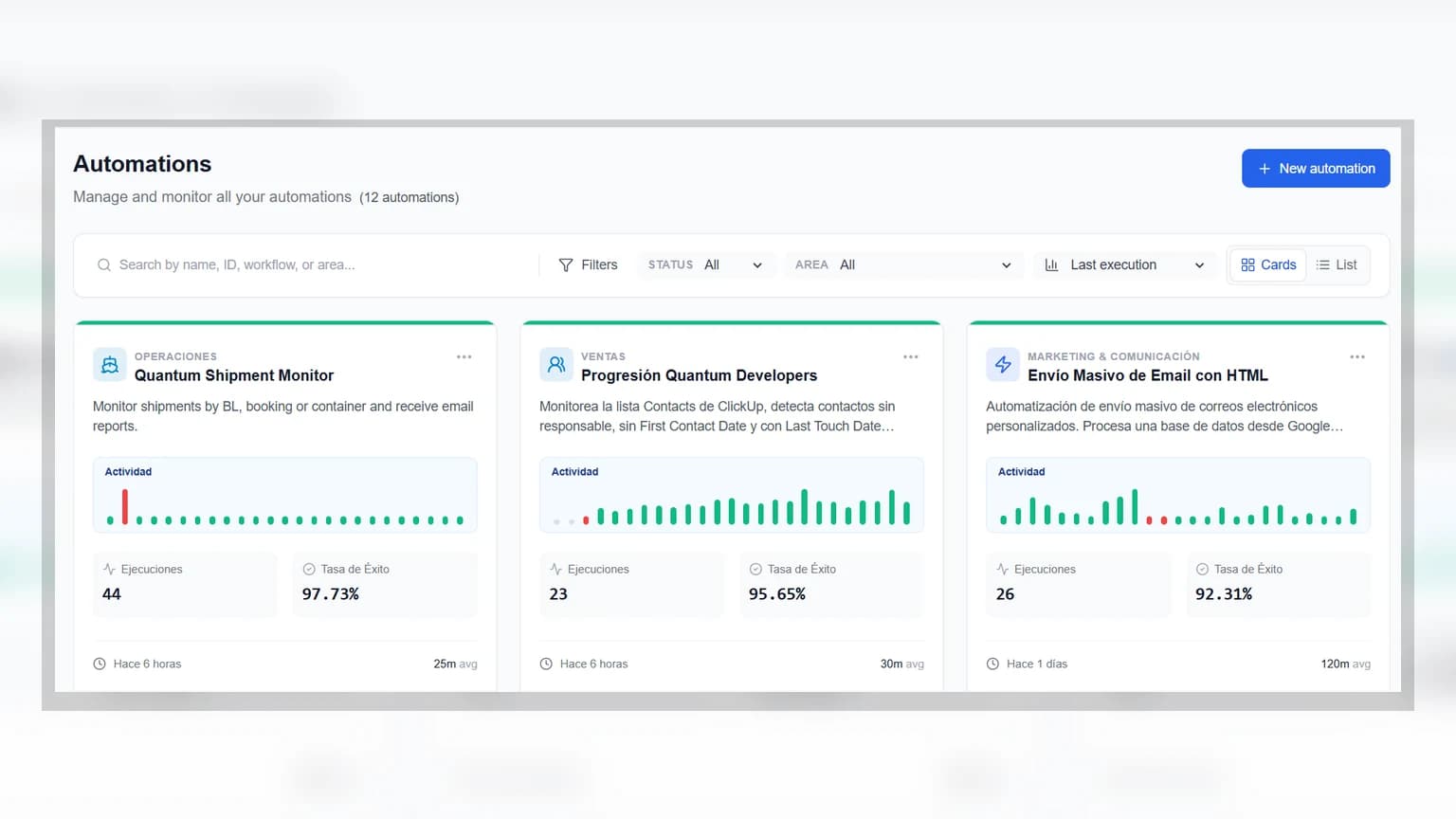This screenshot has height=819, width=1456.
Task: Open three-dots menu on Quantum Shipment Monitor card
Action: coord(464,357)
